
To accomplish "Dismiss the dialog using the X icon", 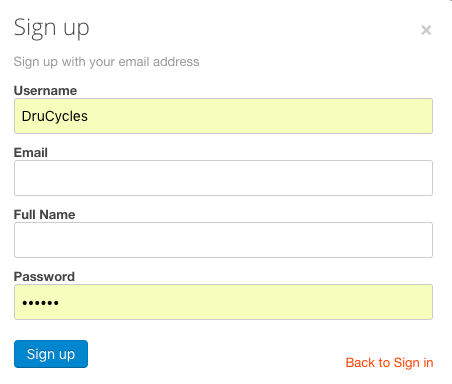I will (426, 30).
